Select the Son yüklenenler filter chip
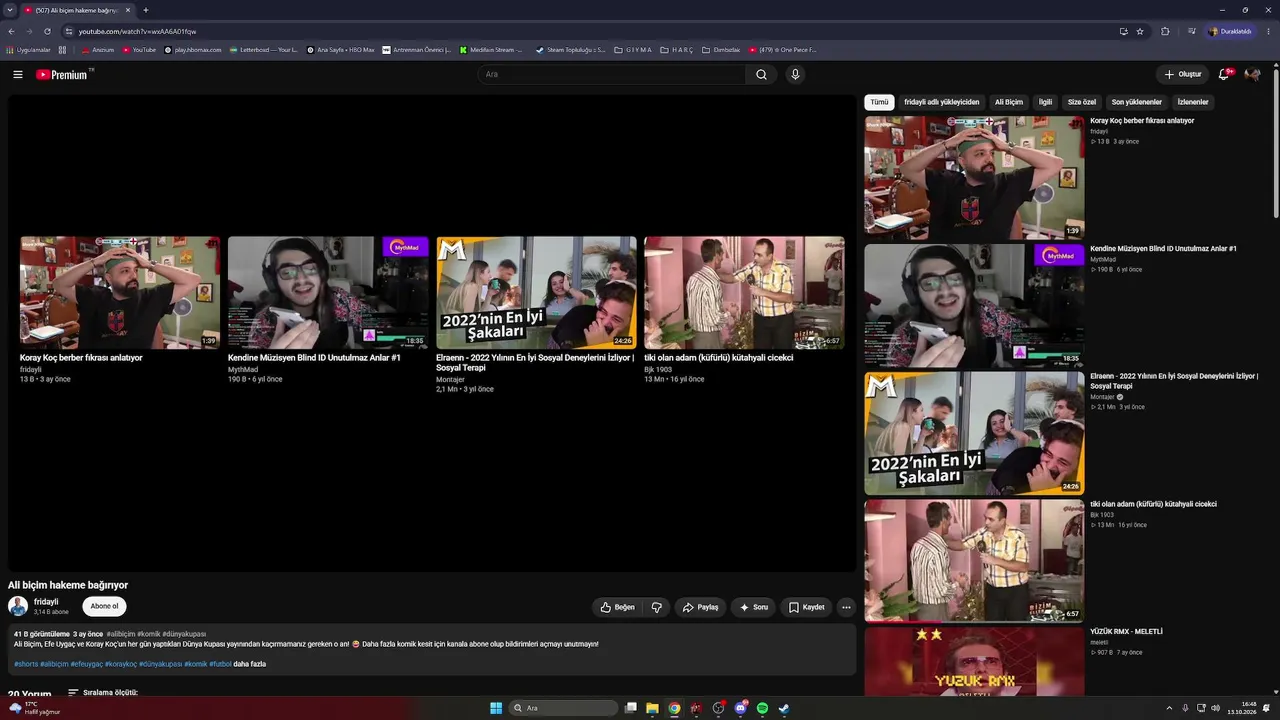1280x720 pixels. (x=1137, y=102)
